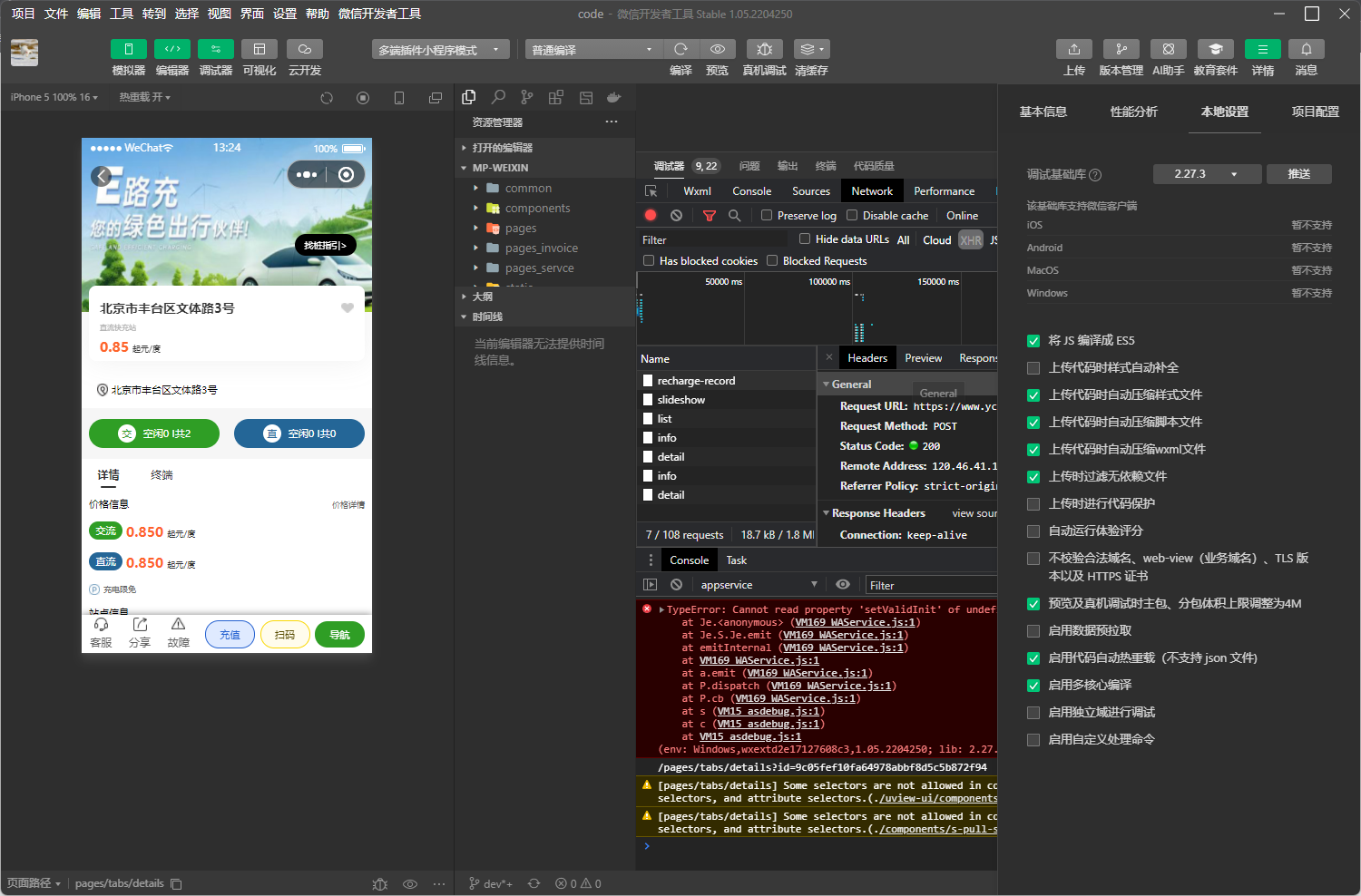
Task: Click the upload (上传) icon
Action: [x=1074, y=49]
